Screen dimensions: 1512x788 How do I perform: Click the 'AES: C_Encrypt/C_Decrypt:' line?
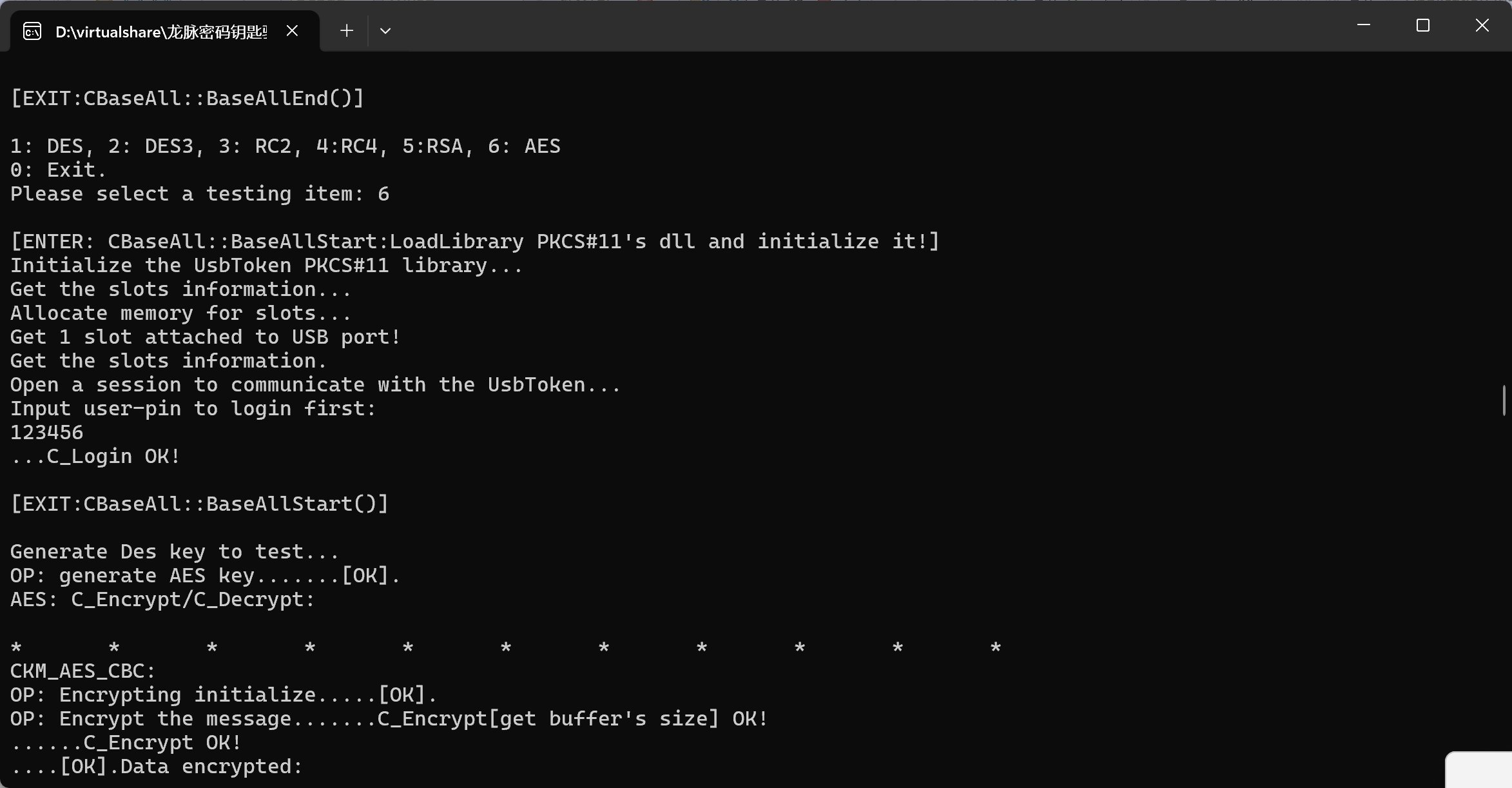(162, 599)
